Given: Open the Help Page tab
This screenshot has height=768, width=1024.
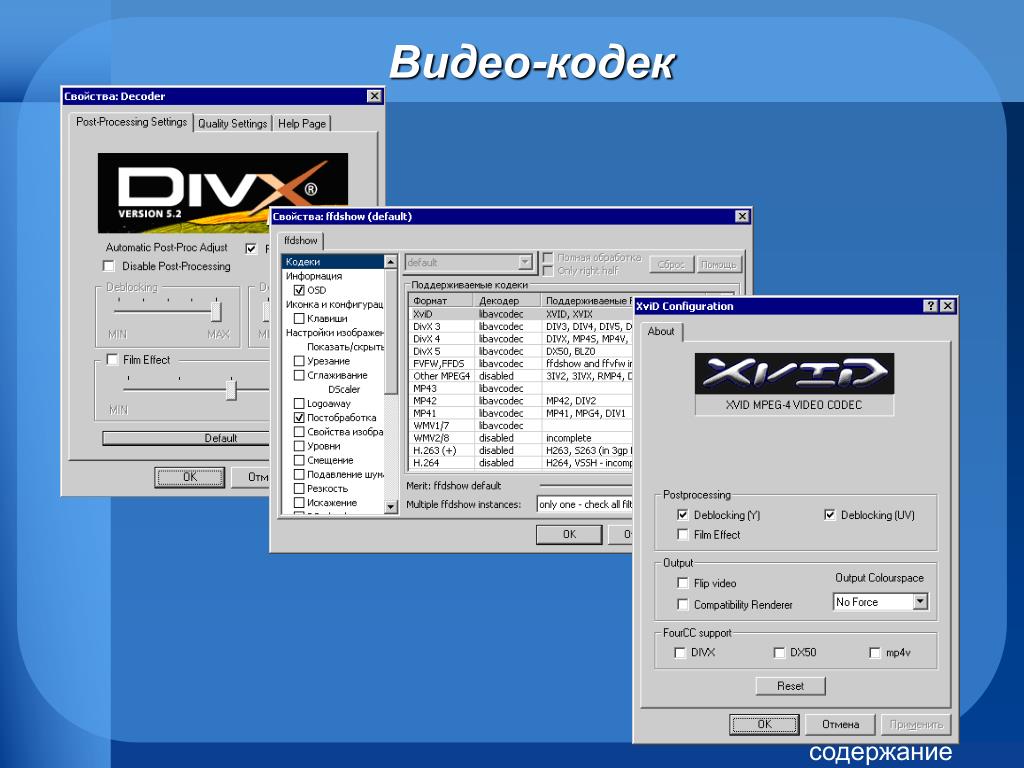Looking at the screenshot, I should point(302,123).
